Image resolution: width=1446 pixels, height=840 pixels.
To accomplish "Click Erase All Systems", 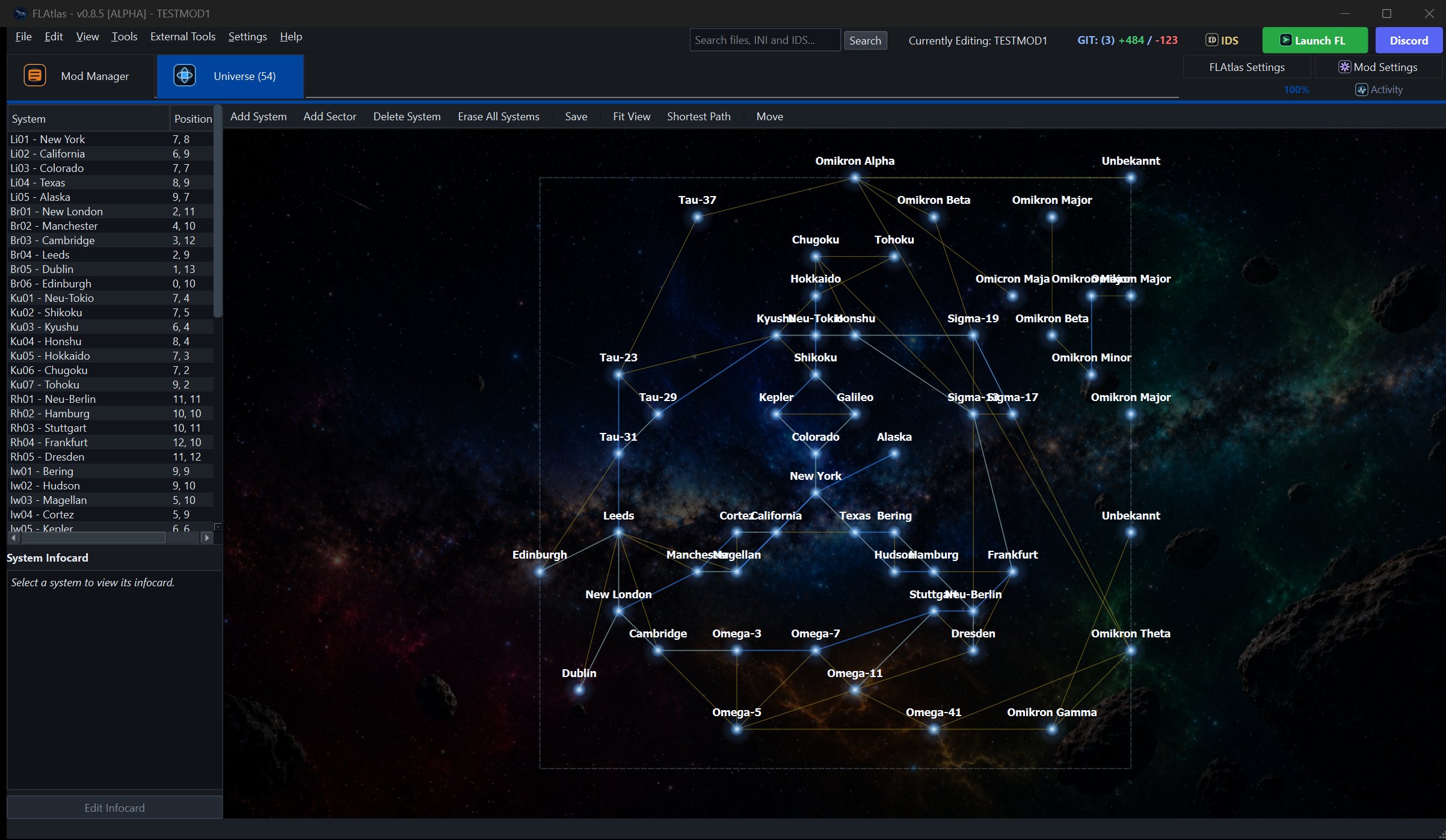I will click(498, 117).
